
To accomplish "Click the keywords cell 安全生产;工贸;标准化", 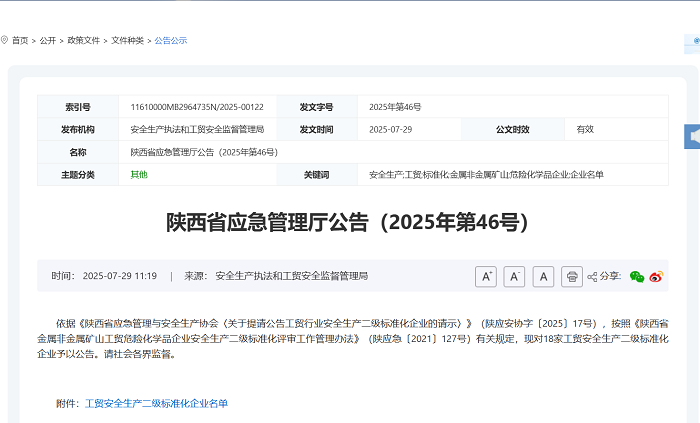I will click(x=486, y=175).
